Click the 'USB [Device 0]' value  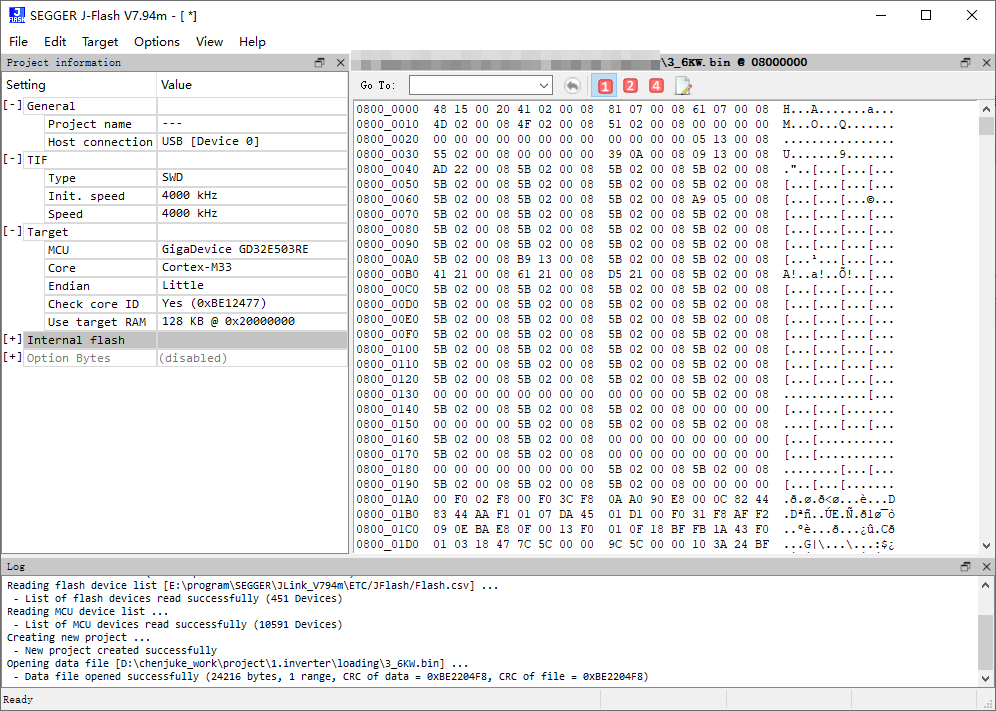coord(211,141)
